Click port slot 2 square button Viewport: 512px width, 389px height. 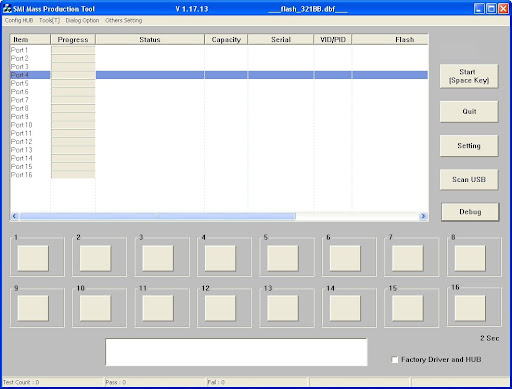pos(95,258)
